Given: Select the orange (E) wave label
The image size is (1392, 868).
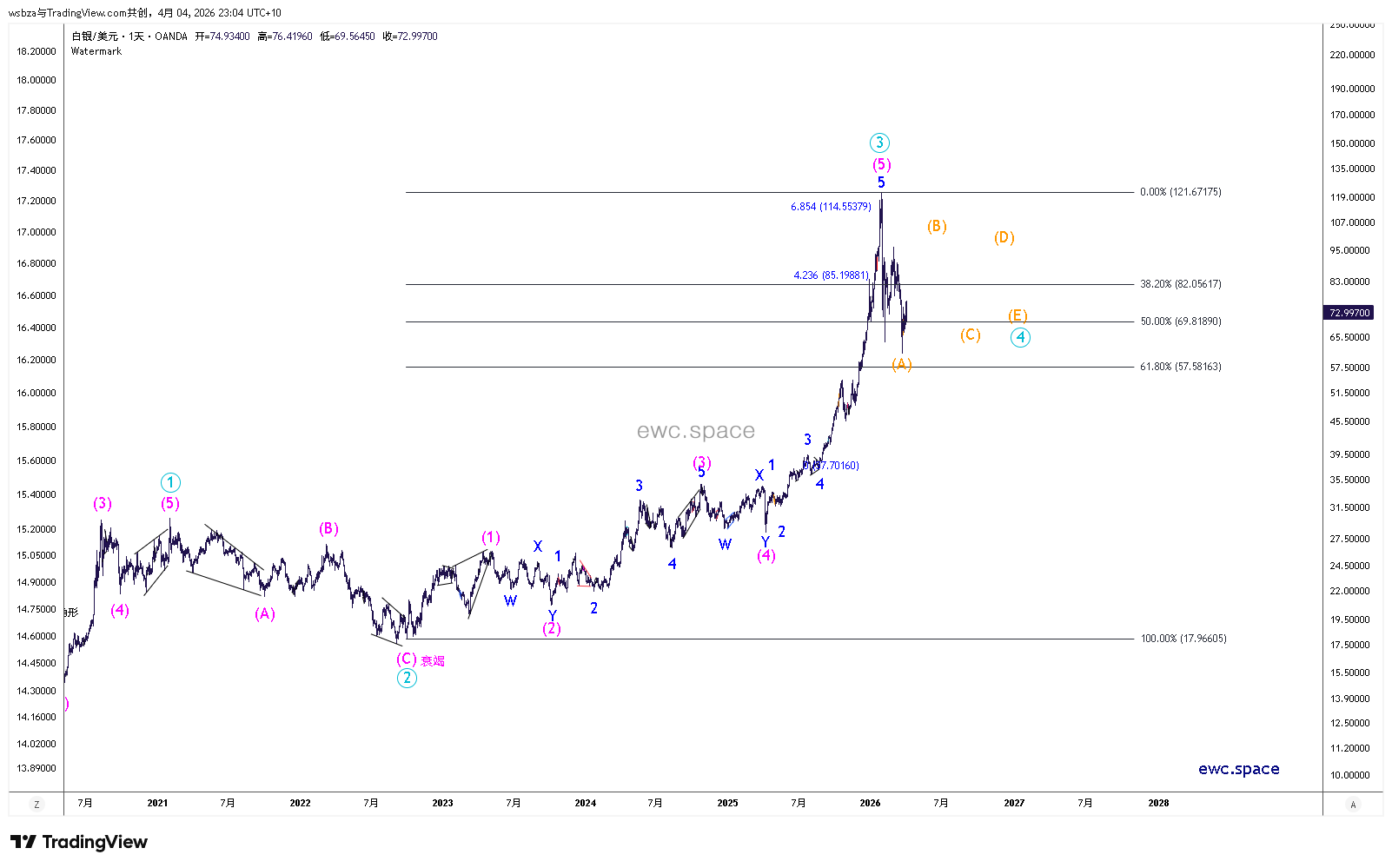Looking at the screenshot, I should pyautogui.click(x=1017, y=315).
